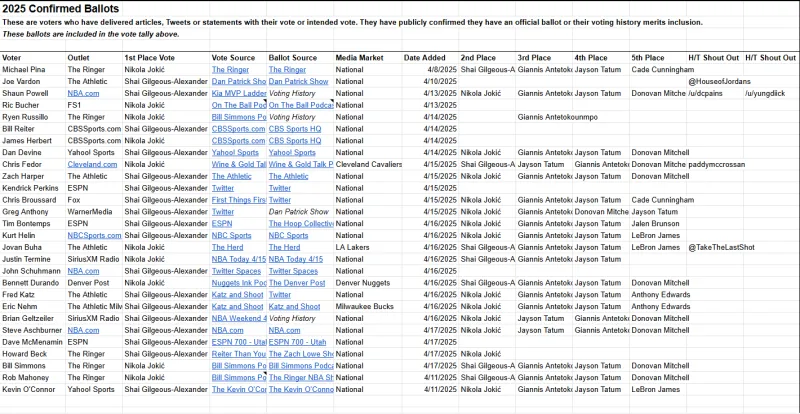Open CBS Sports HQ ballot source for Bill Reiter
800x414 pixels.
tap(295, 129)
